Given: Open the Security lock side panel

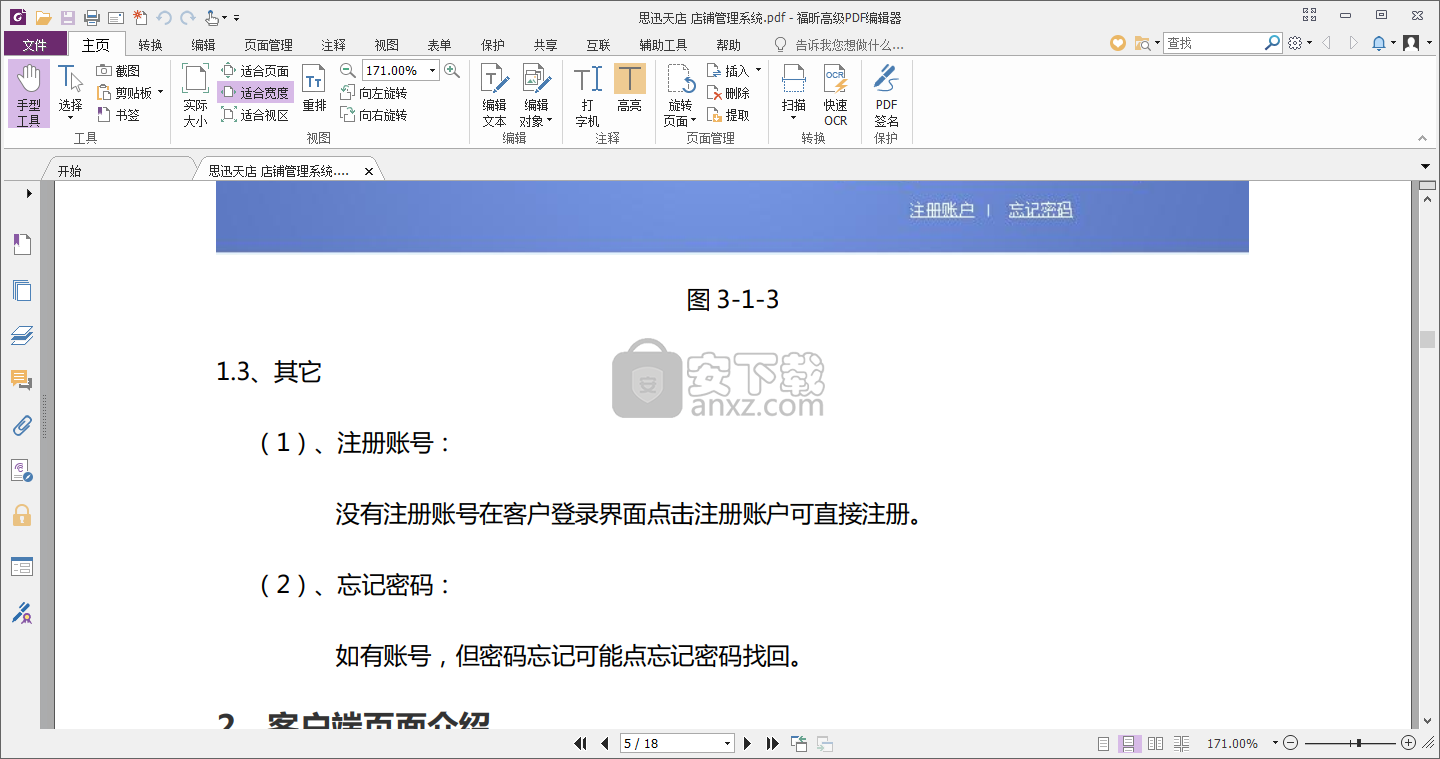Looking at the screenshot, I should point(22,516).
